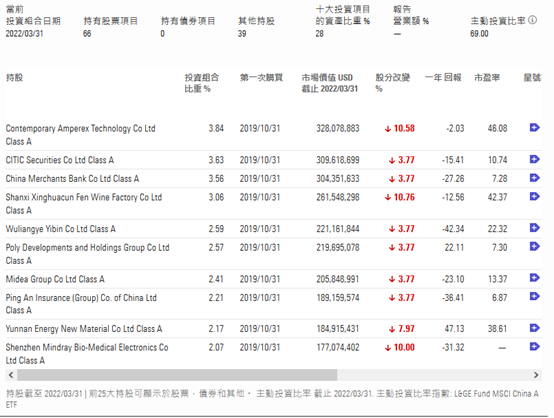Open Yunnan Energy New Material Co Ltd

(84, 329)
